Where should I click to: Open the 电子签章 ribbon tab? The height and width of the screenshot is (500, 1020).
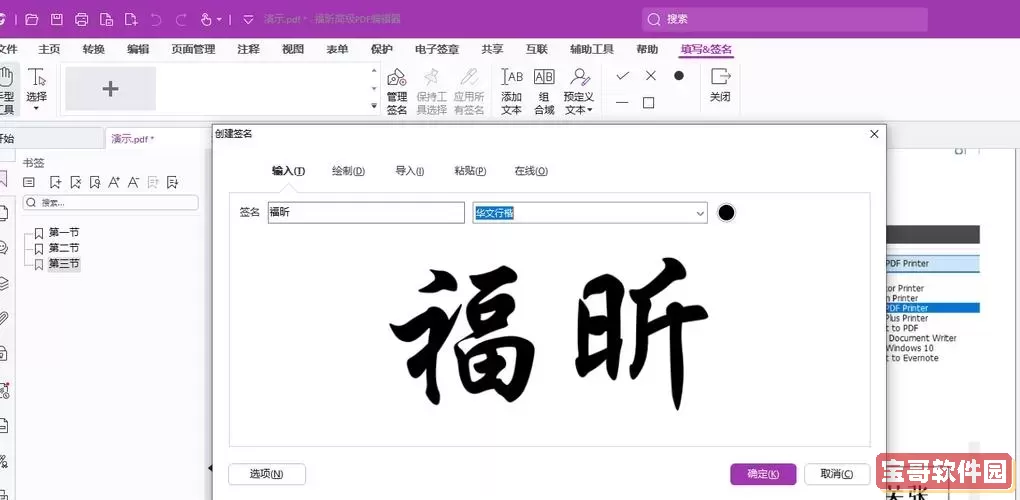click(x=437, y=49)
